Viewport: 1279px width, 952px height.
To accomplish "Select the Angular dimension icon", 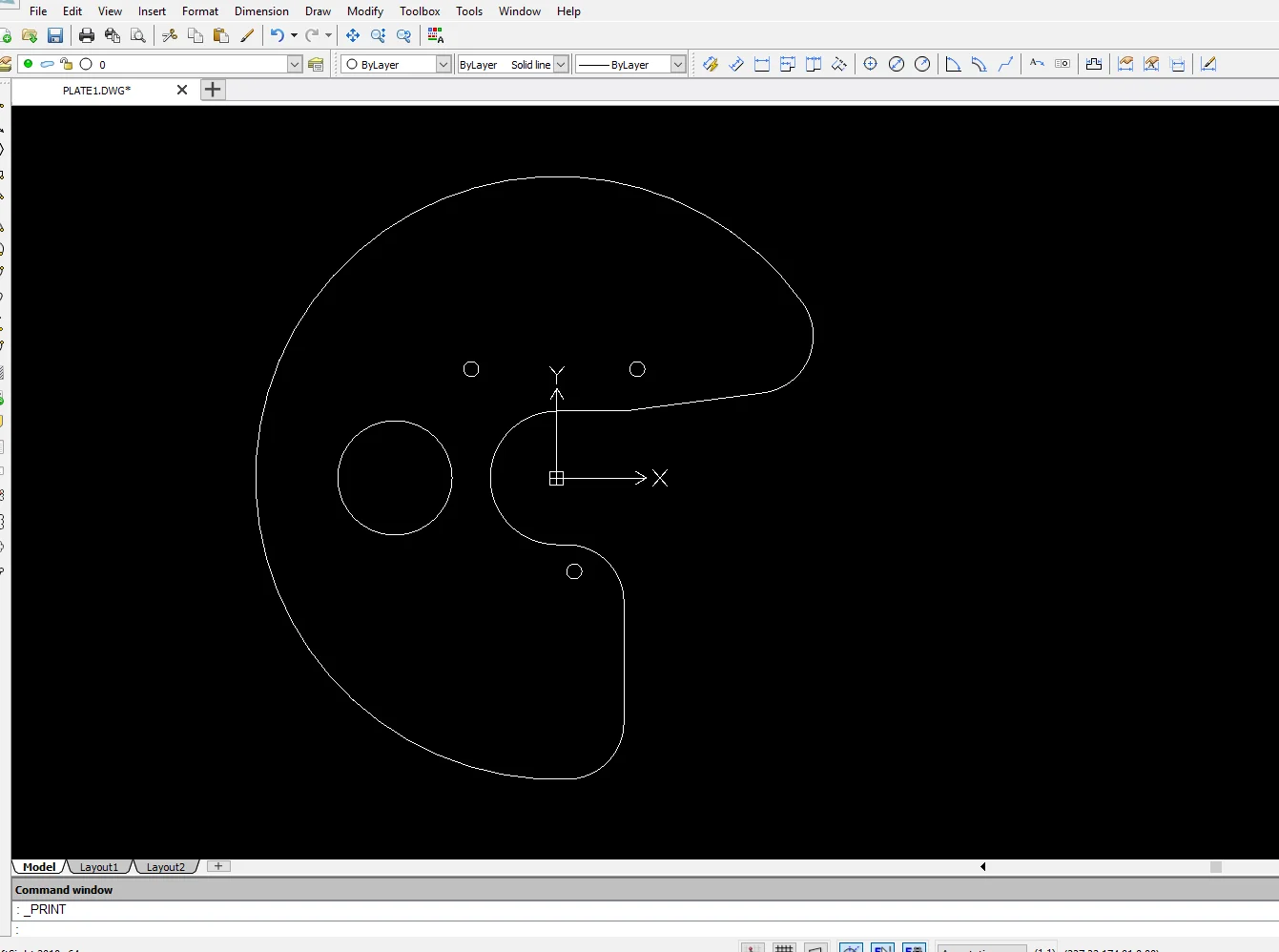I will click(x=953, y=64).
